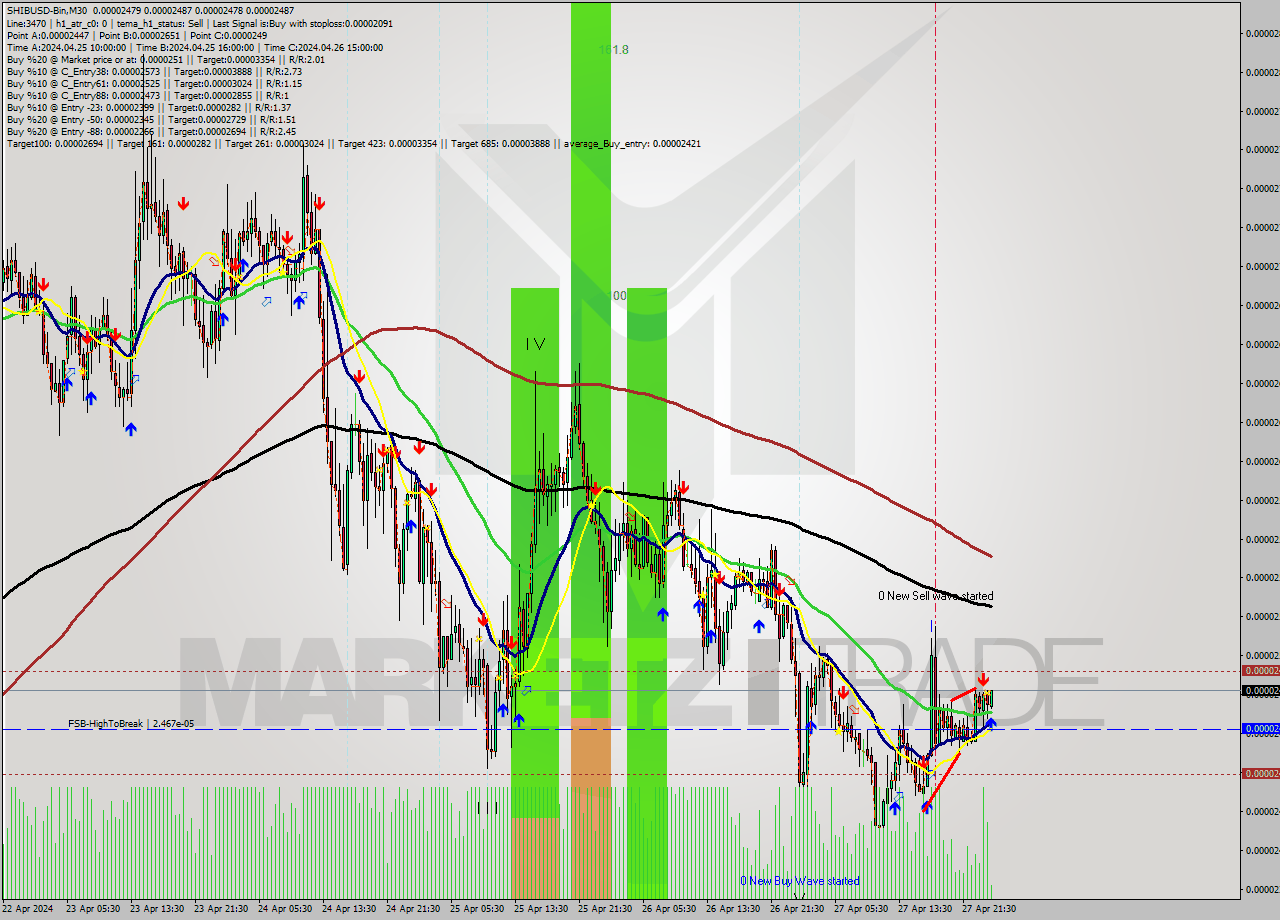Click the 'Buy %10 @ C_Entry88' line
The width and height of the screenshot is (1280, 920).
[147, 95]
